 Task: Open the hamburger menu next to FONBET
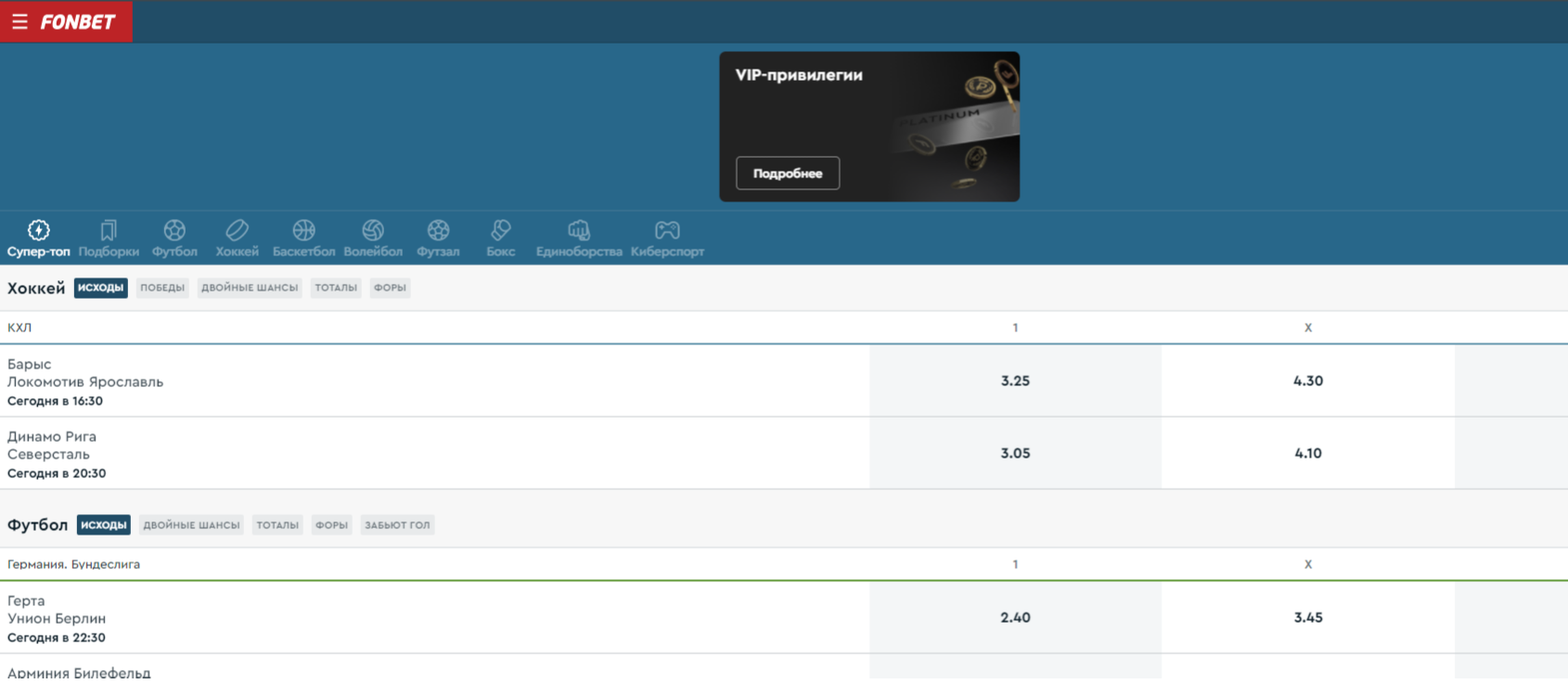pyautogui.click(x=19, y=21)
